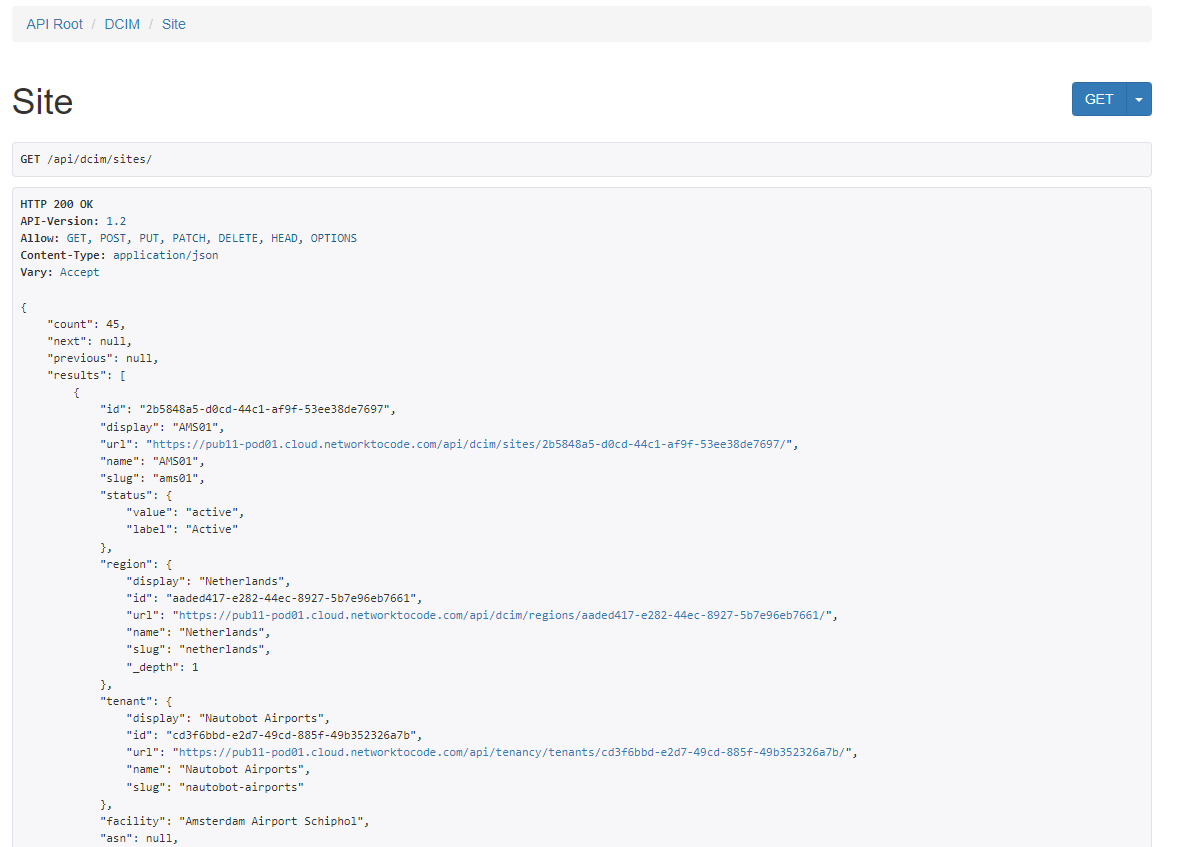Click the Amsterdam Airport Schiphol facility value

coord(275,821)
